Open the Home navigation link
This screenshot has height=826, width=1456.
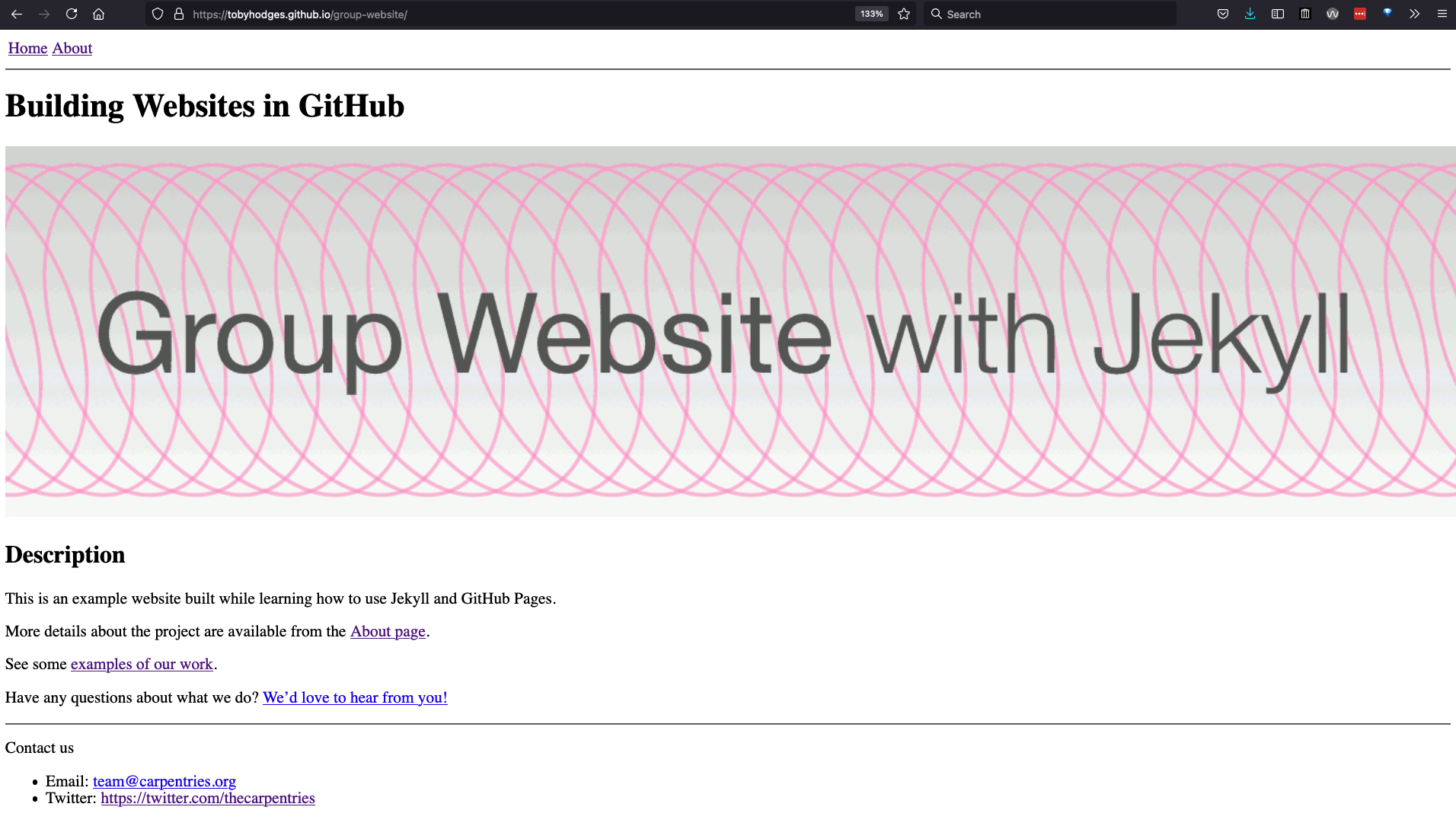(x=28, y=48)
